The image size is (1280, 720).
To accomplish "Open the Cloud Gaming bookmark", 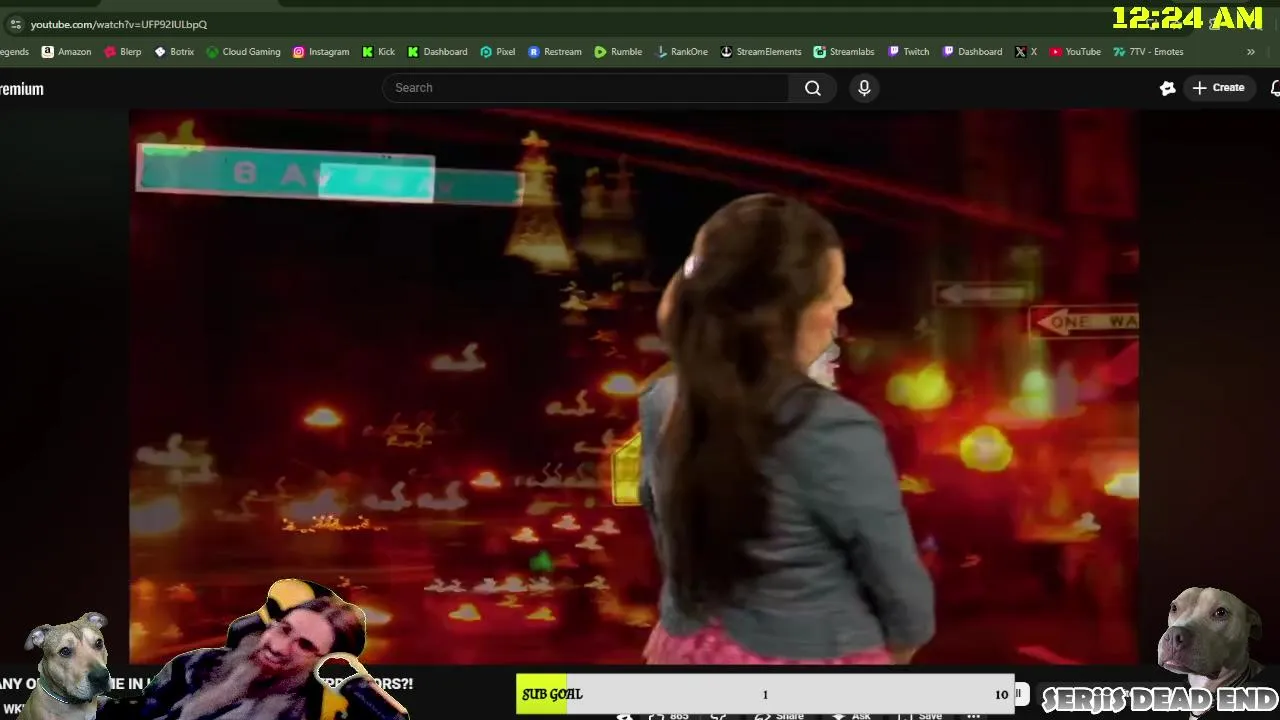I will click(243, 52).
